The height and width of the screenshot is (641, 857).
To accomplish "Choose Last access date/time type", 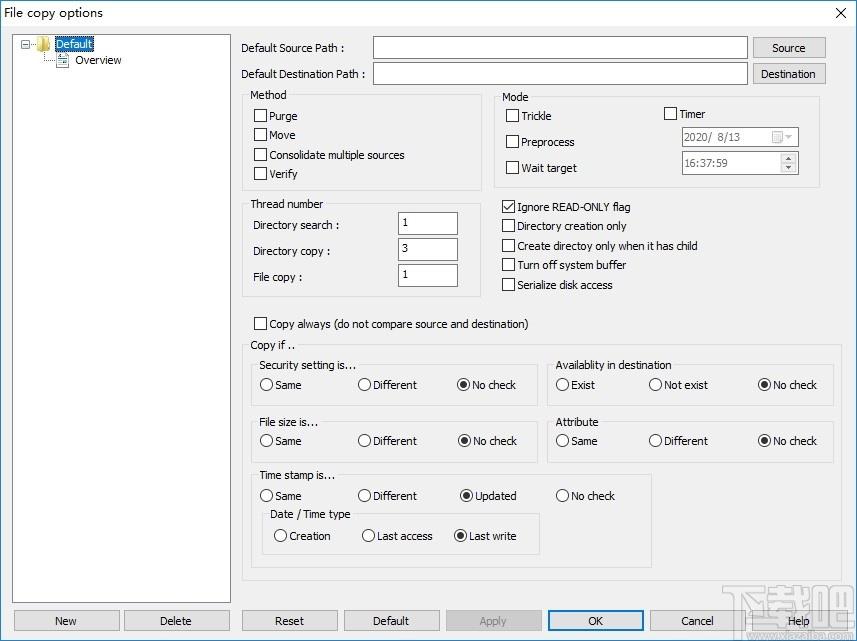I will tap(368, 536).
